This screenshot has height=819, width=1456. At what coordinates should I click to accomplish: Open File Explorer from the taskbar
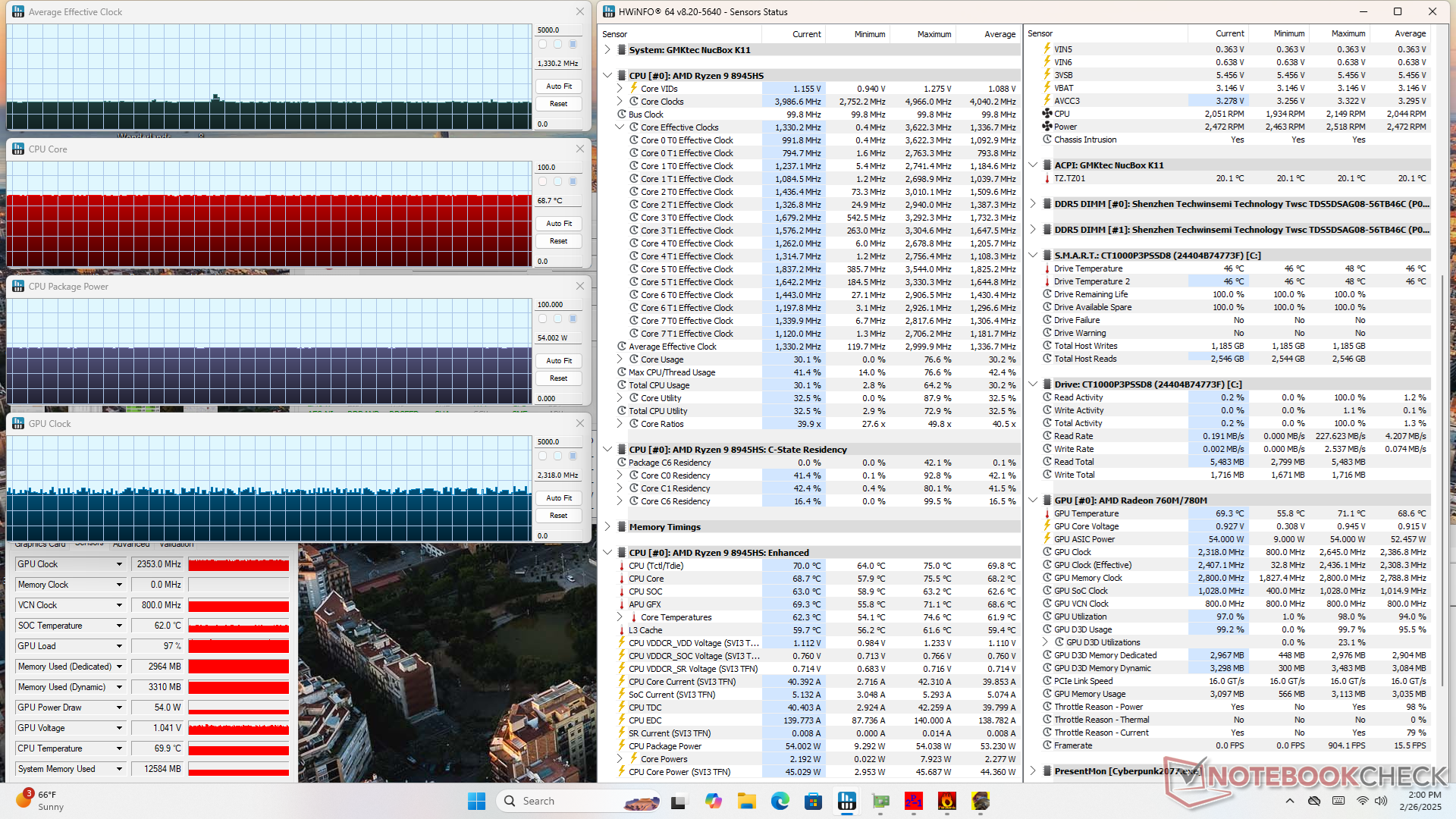pyautogui.click(x=746, y=801)
